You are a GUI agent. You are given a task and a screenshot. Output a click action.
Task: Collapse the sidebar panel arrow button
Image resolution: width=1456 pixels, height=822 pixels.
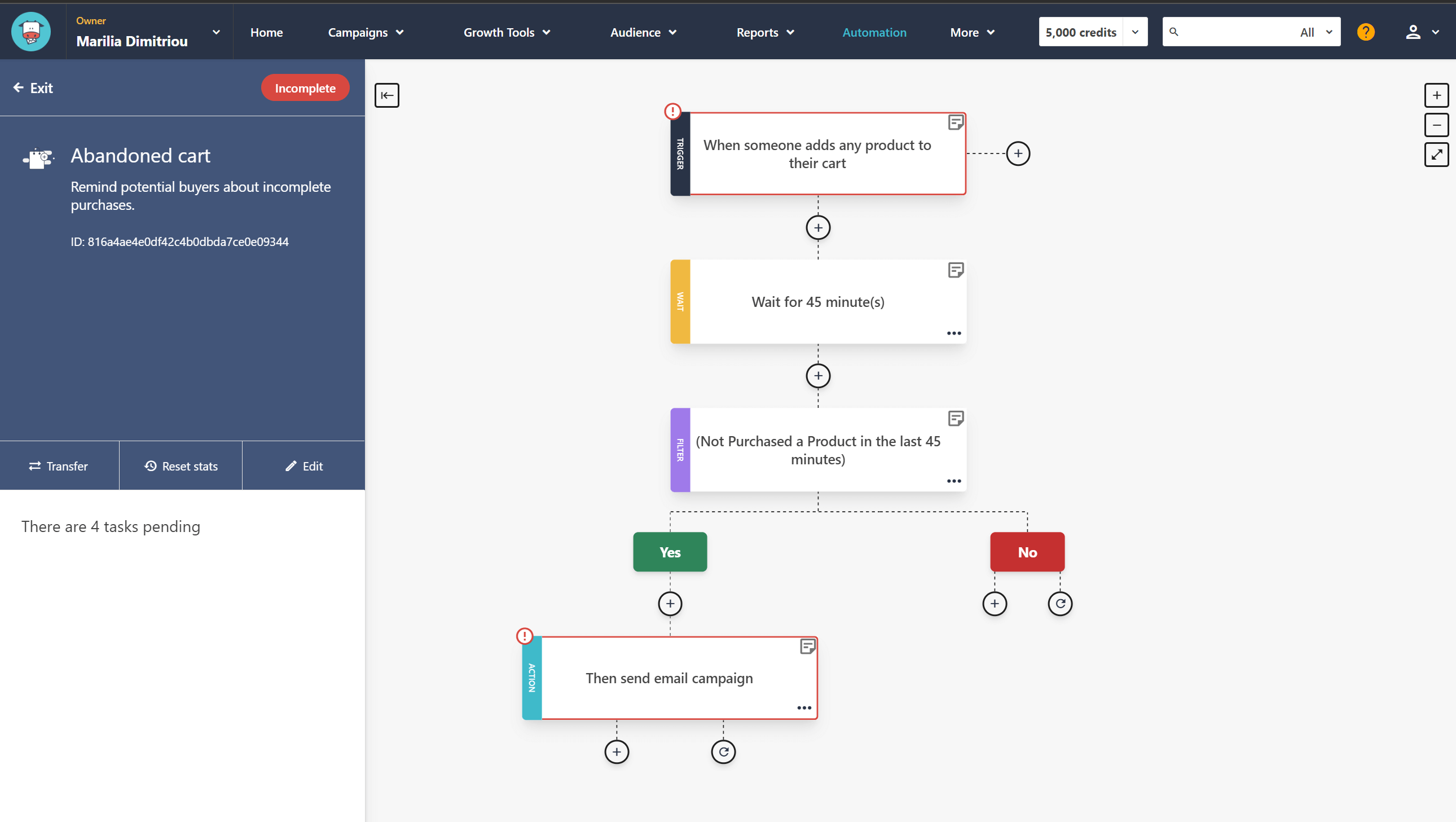tap(386, 95)
